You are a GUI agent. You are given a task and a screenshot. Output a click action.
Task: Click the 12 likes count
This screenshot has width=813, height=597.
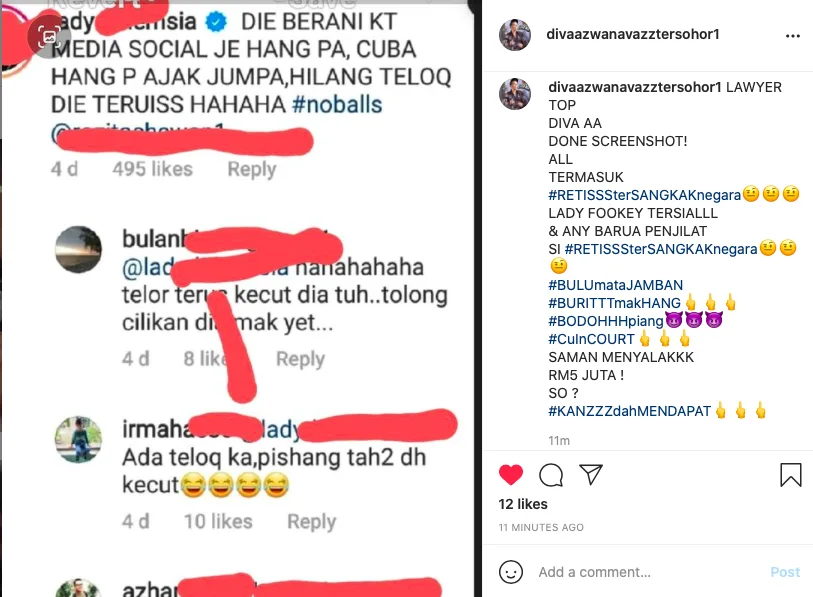523,504
